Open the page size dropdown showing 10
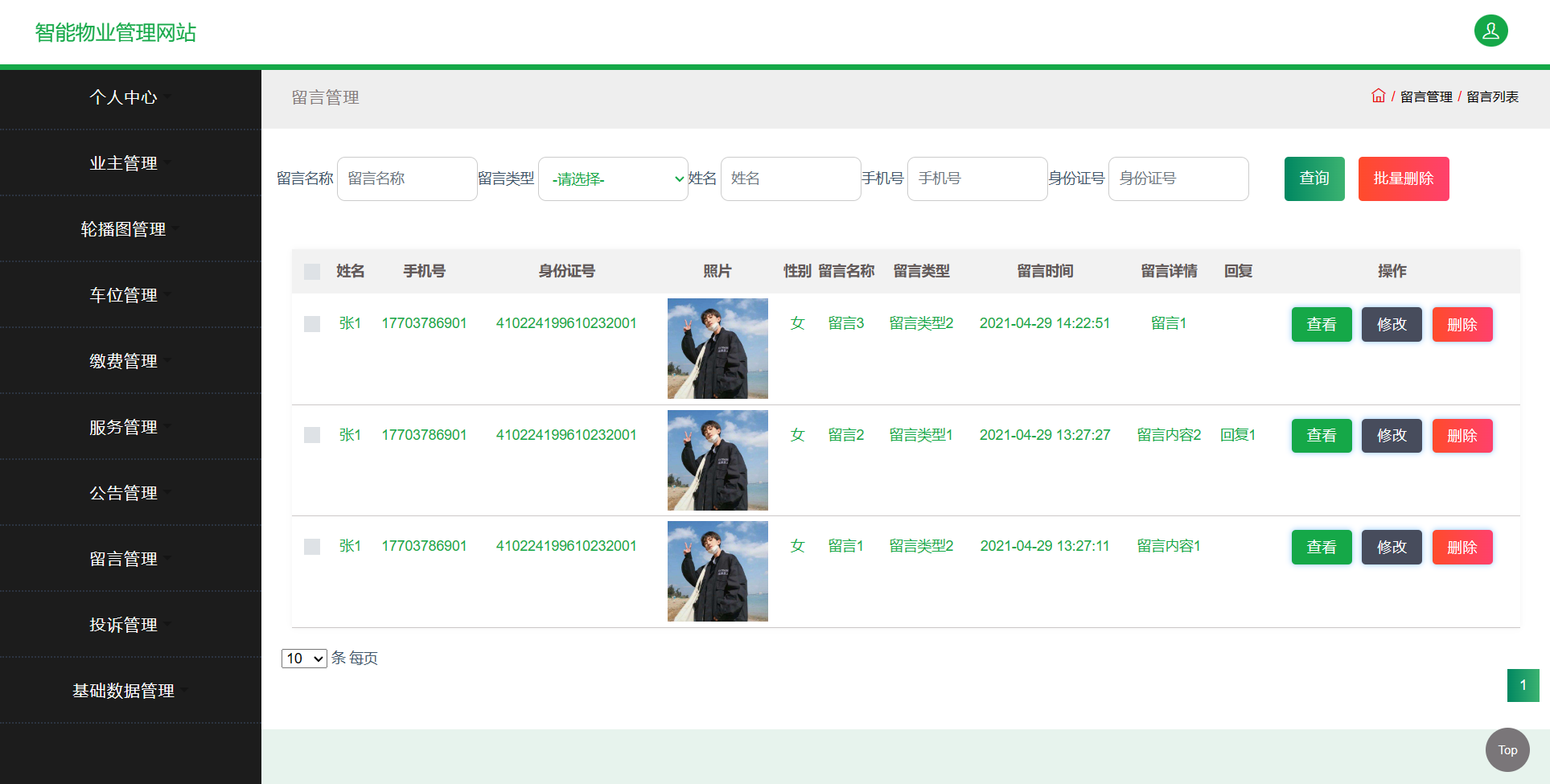This screenshot has height=784, width=1550. pos(303,658)
